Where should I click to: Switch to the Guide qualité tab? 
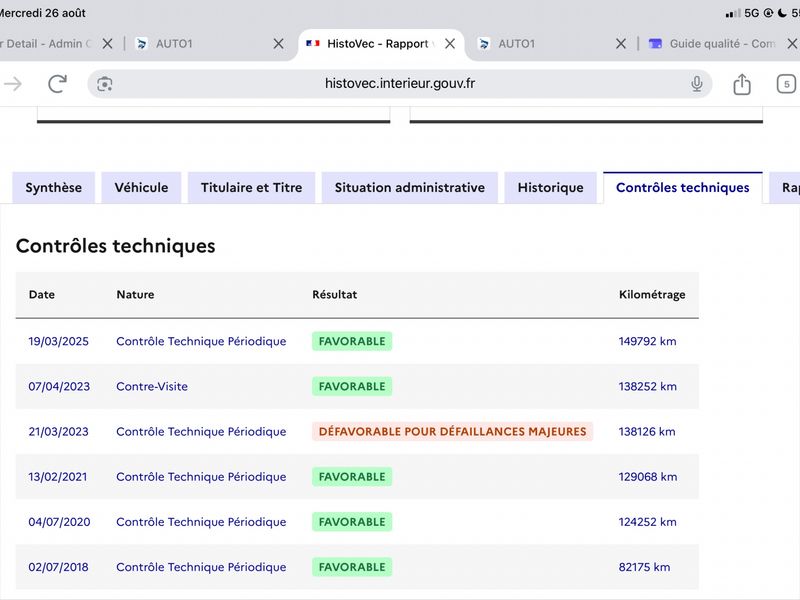712,44
